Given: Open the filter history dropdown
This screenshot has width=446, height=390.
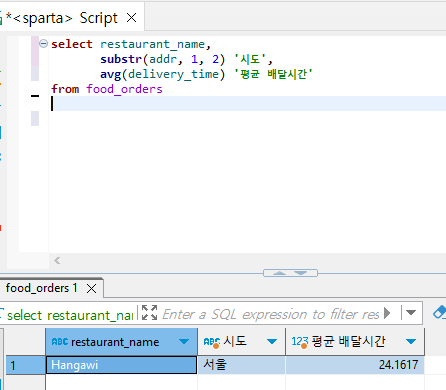Looking at the screenshot, I should [411, 313].
